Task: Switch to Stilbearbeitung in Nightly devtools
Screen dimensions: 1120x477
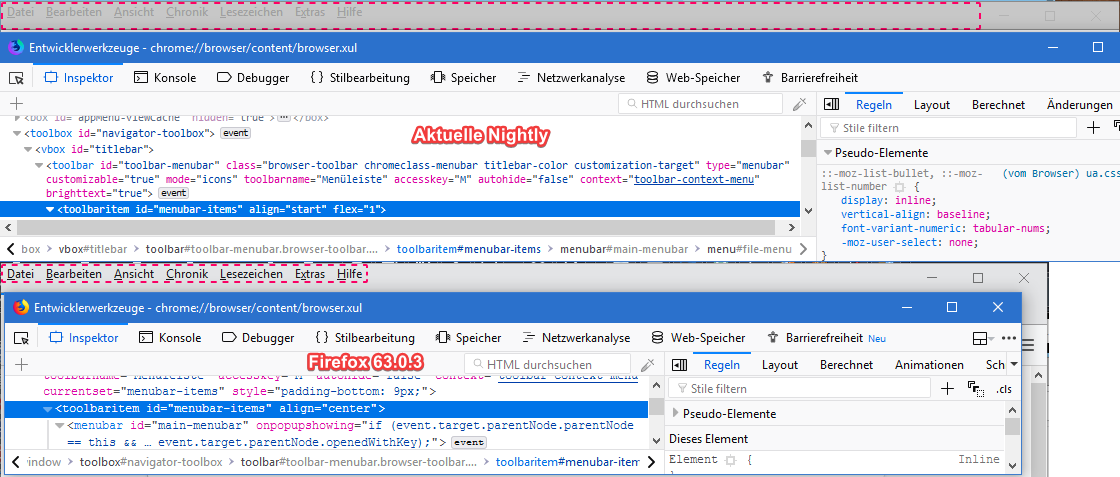Action: click(x=361, y=78)
